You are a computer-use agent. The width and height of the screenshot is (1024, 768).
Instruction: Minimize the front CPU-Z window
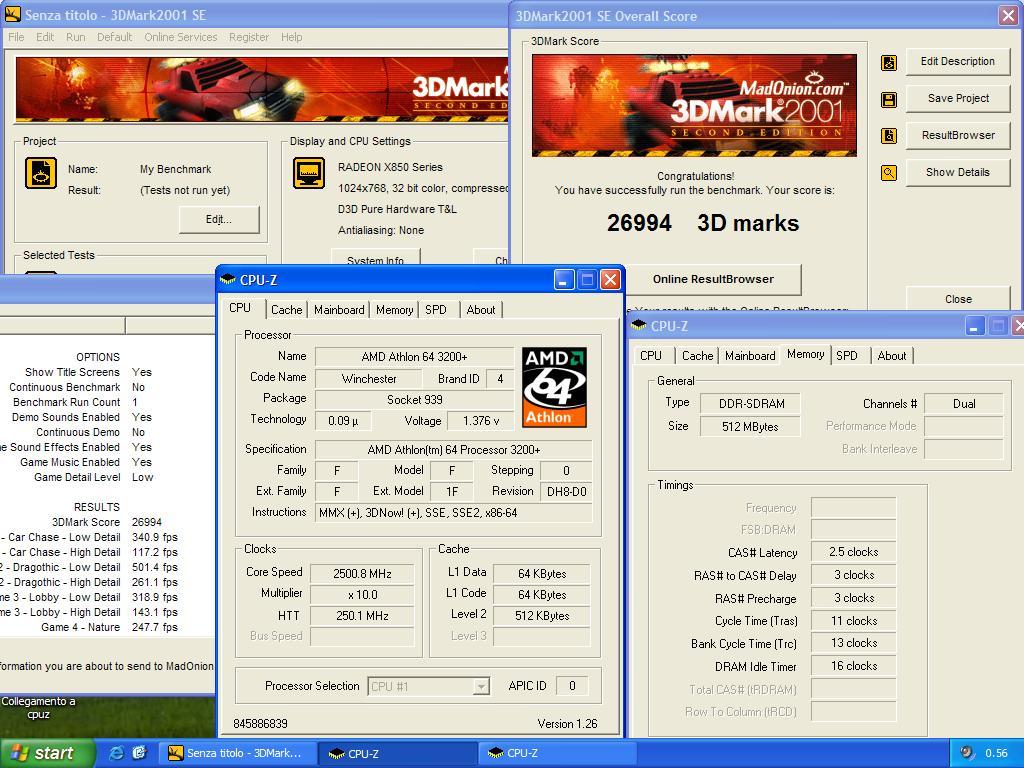point(564,280)
